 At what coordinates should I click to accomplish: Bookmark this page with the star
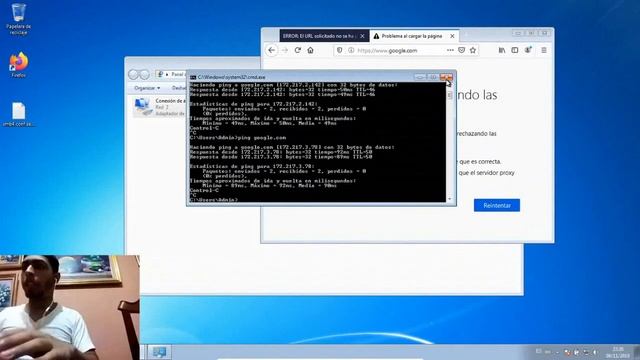pyautogui.click(x=473, y=50)
